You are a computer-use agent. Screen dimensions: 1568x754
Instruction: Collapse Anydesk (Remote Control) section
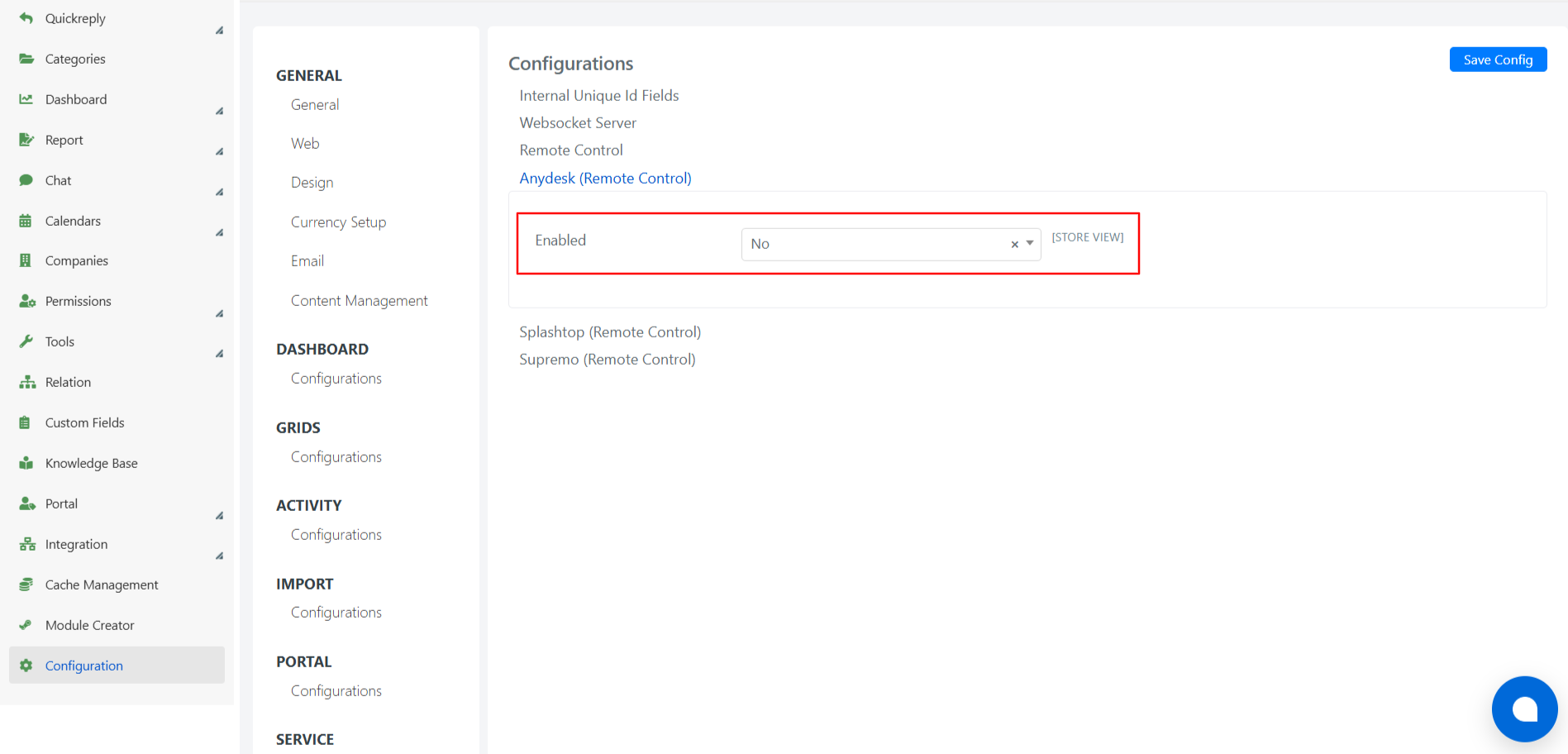(605, 179)
